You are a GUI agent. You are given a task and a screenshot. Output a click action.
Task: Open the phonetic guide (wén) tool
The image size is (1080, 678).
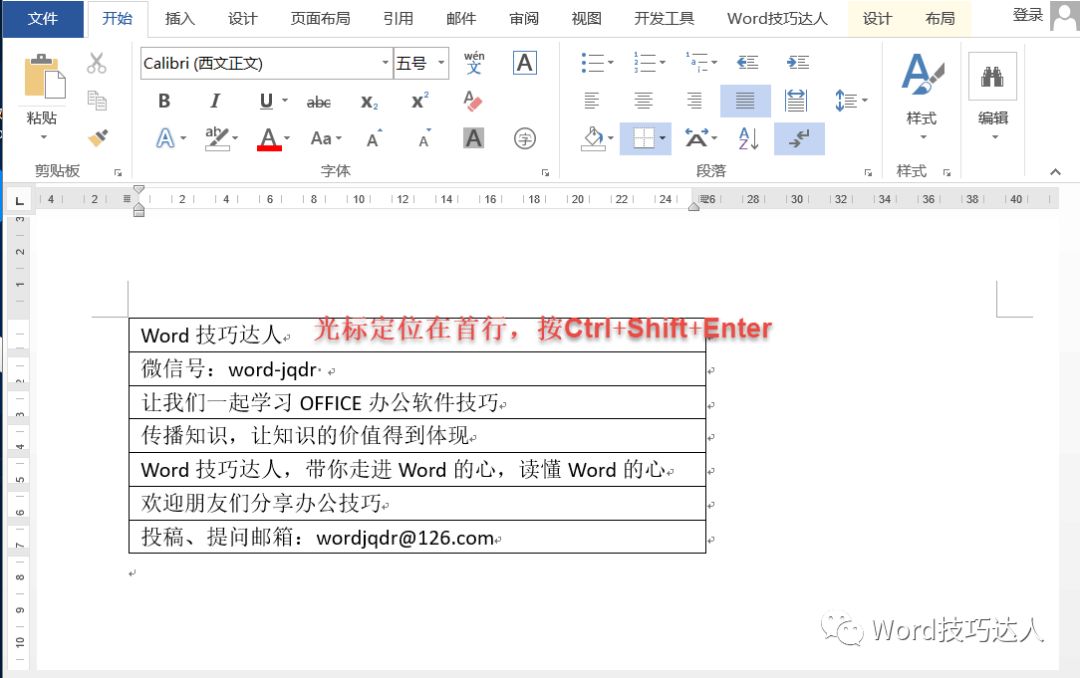[474, 63]
